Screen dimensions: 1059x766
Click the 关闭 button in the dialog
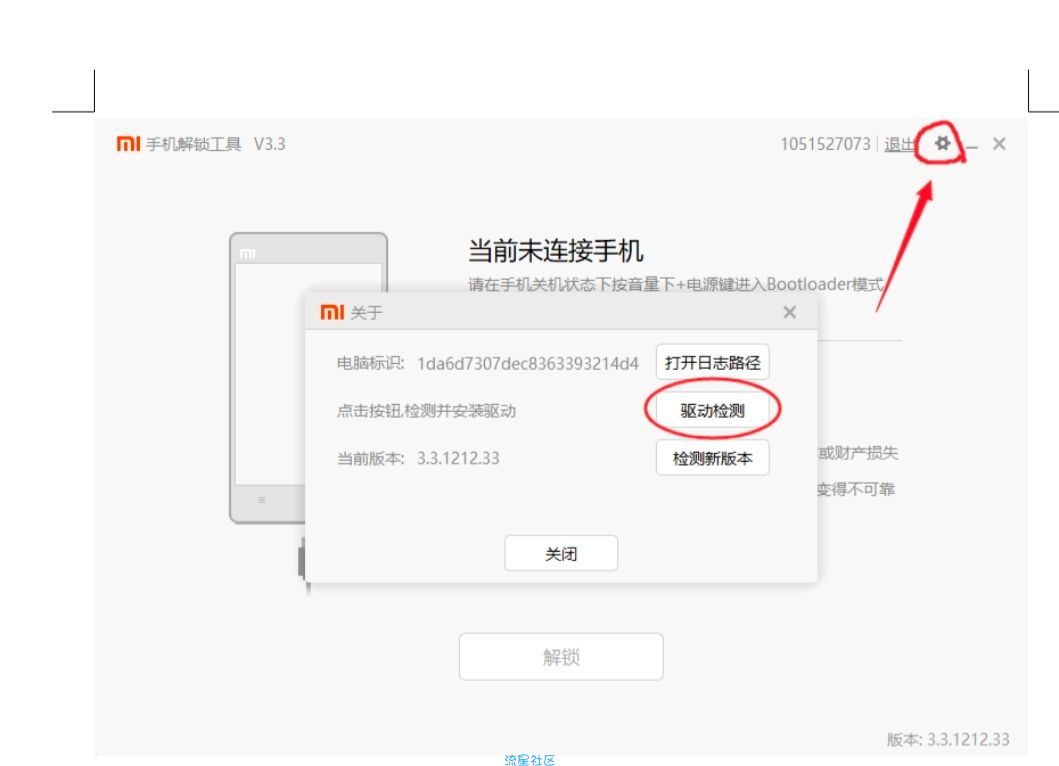(561, 553)
